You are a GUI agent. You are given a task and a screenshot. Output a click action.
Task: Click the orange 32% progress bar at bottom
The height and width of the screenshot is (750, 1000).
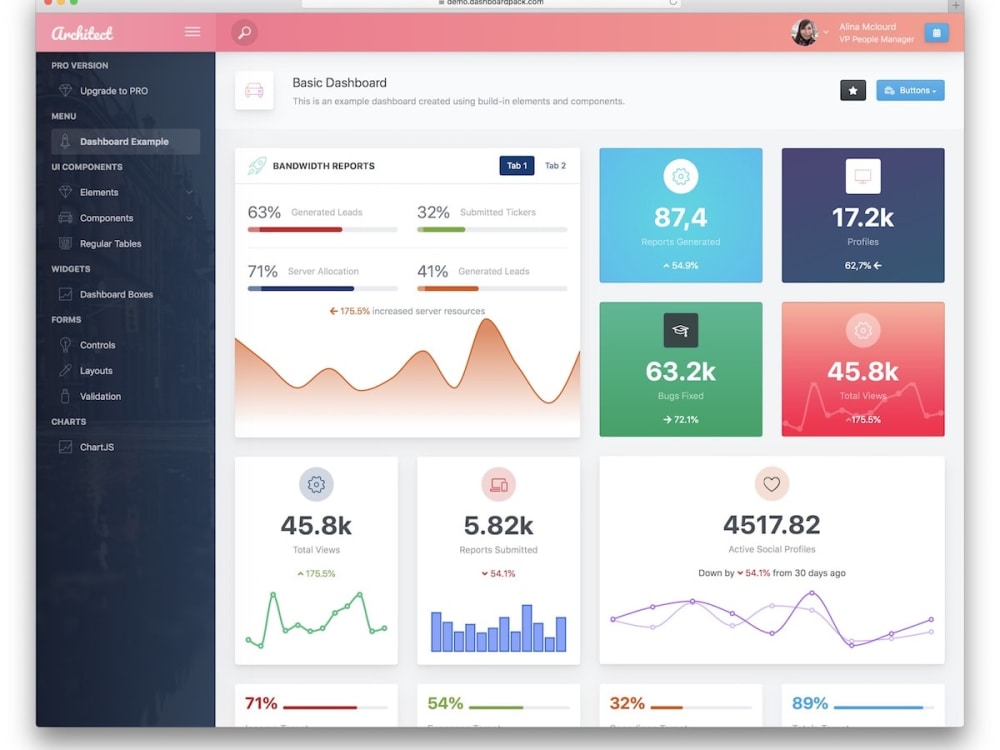[x=701, y=707]
